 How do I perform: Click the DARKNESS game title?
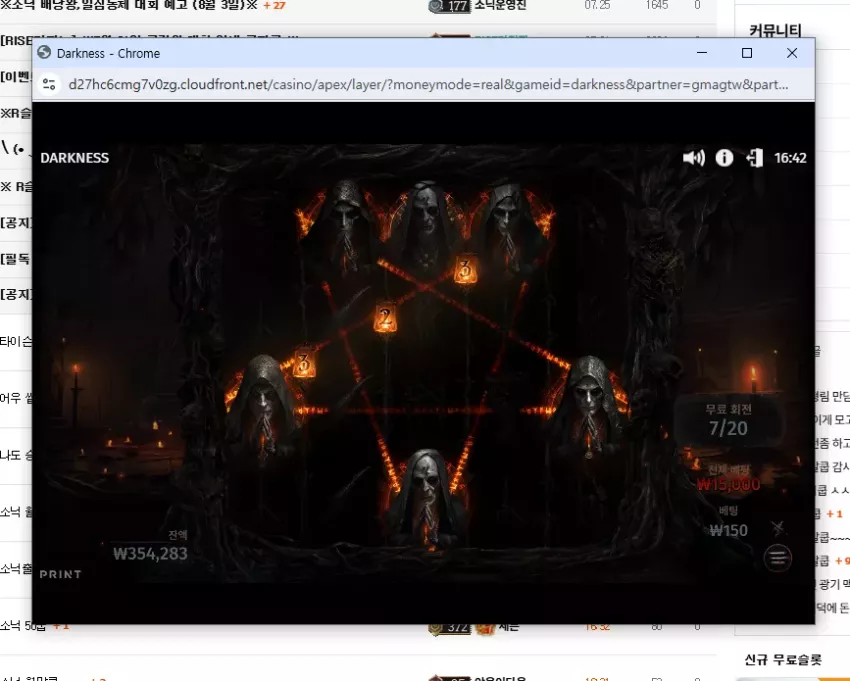pos(75,158)
